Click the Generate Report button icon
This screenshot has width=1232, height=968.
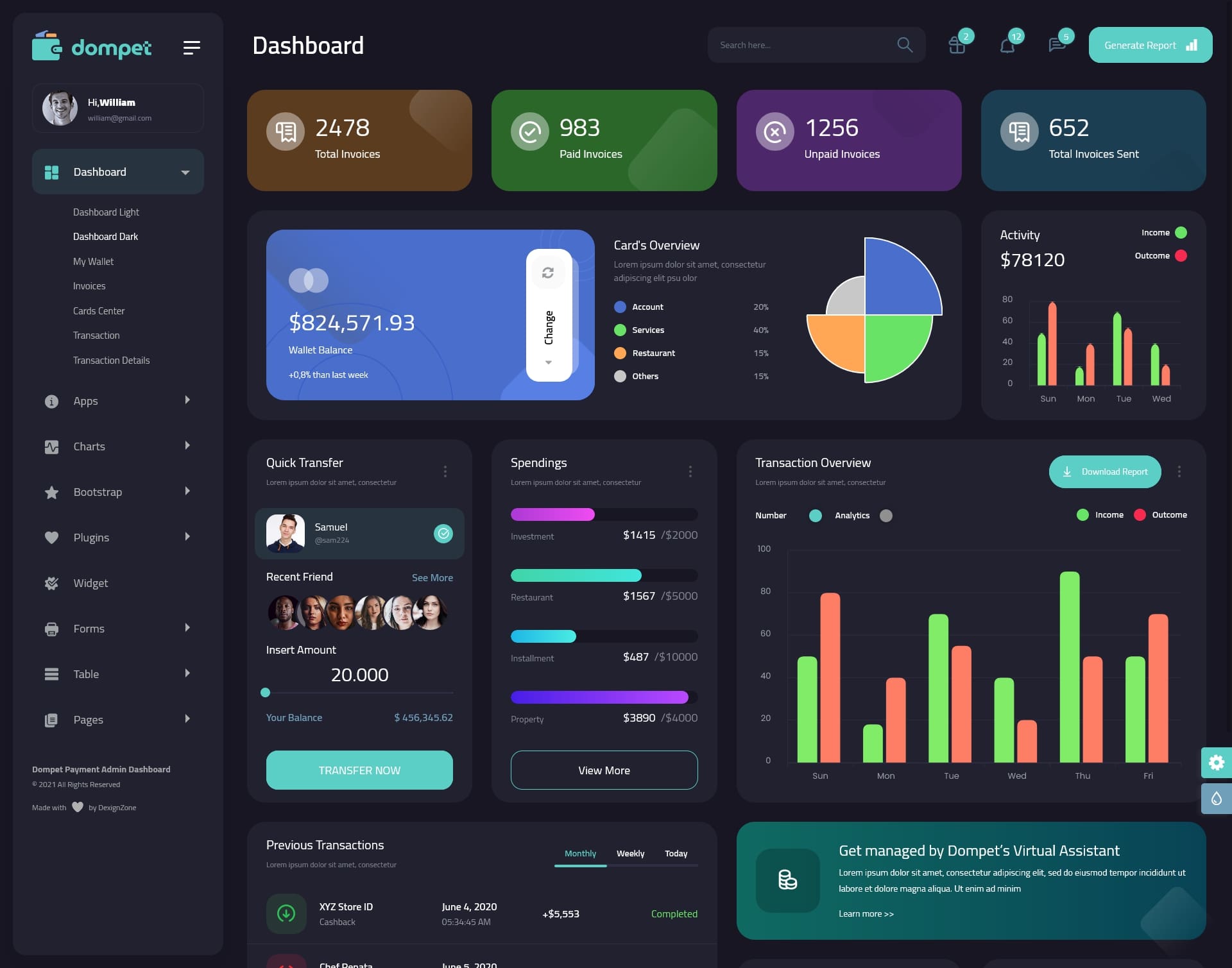[1192, 45]
